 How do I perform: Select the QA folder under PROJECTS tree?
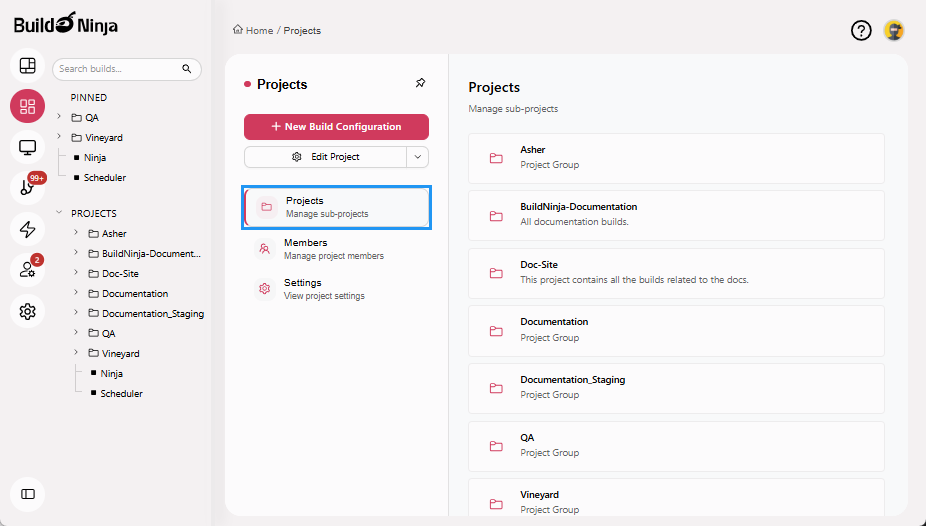[x=102, y=334]
